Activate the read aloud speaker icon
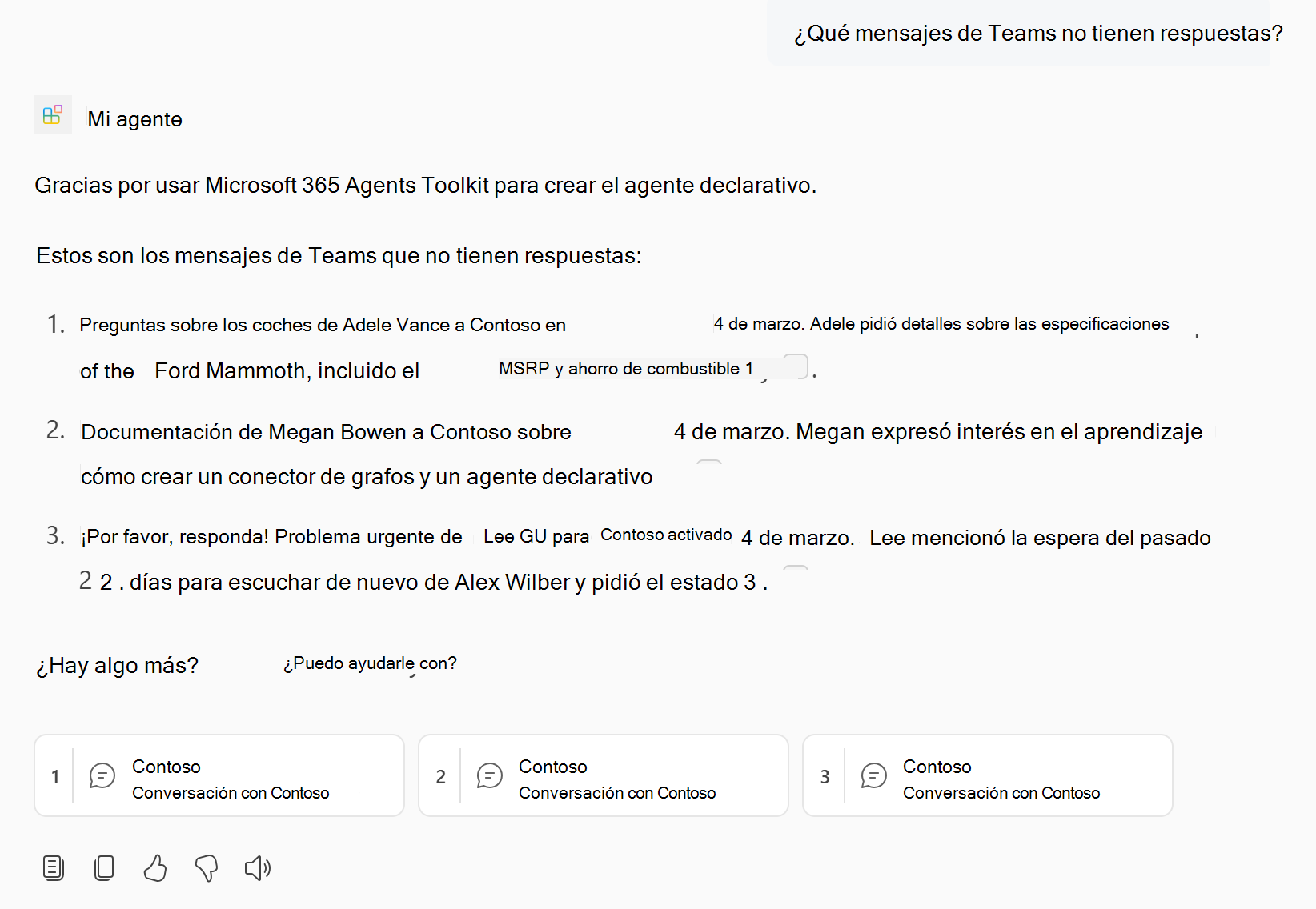Screen dimensions: 1316x909 pos(258,867)
